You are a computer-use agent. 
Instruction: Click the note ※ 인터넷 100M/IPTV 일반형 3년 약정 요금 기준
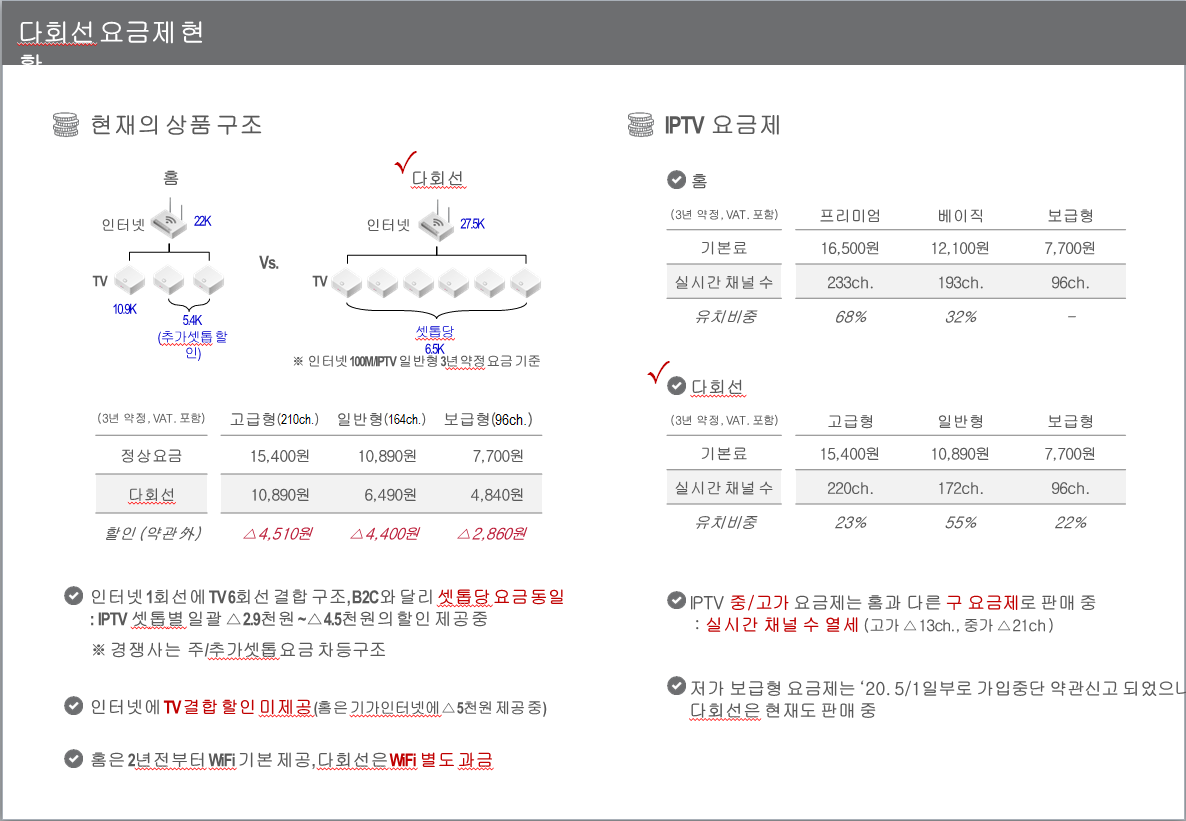[x=417, y=362]
